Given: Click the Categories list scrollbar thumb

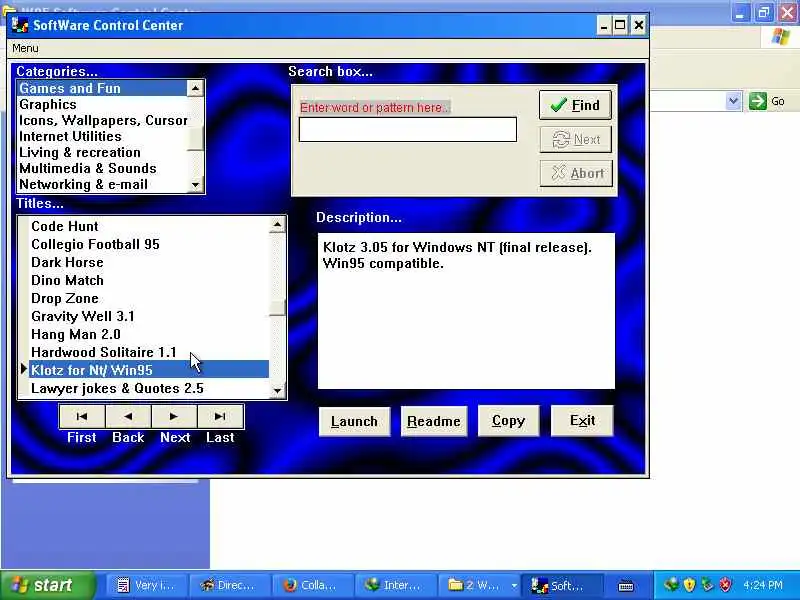Looking at the screenshot, I should pos(195,139).
